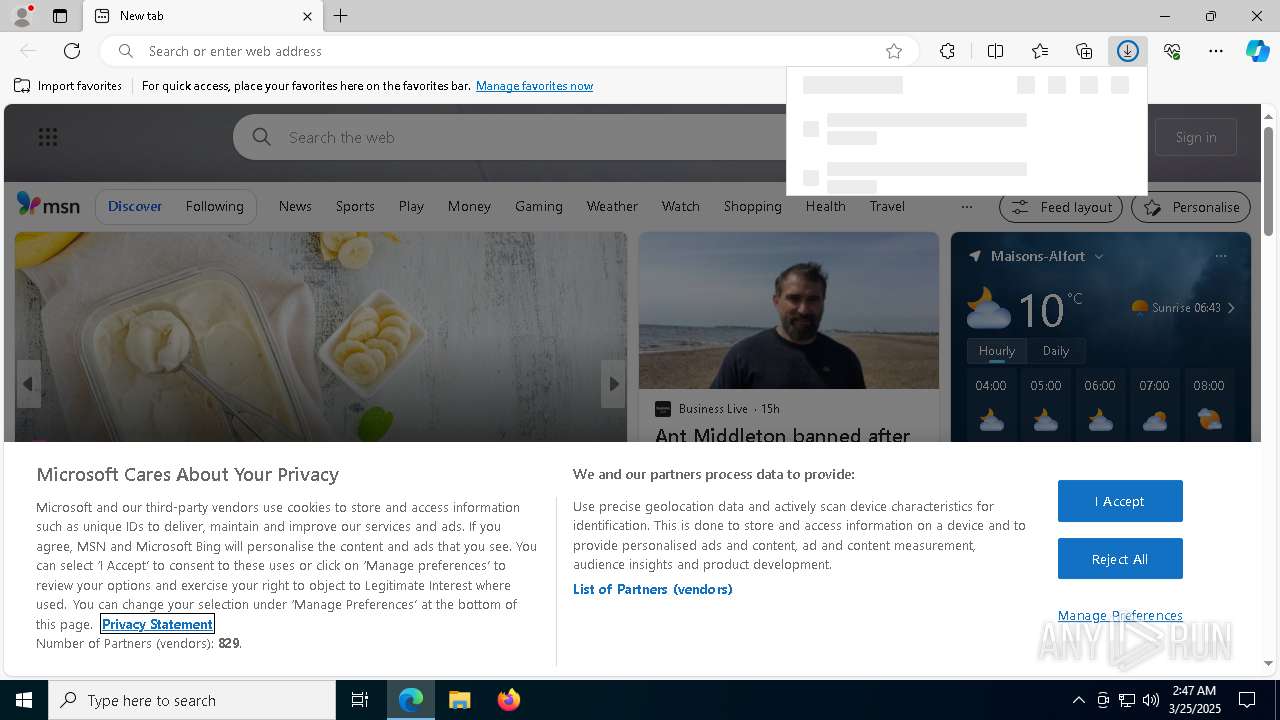Screen dimensions: 1280x720
Task: Open weather card more options
Action: [x=1220, y=256]
